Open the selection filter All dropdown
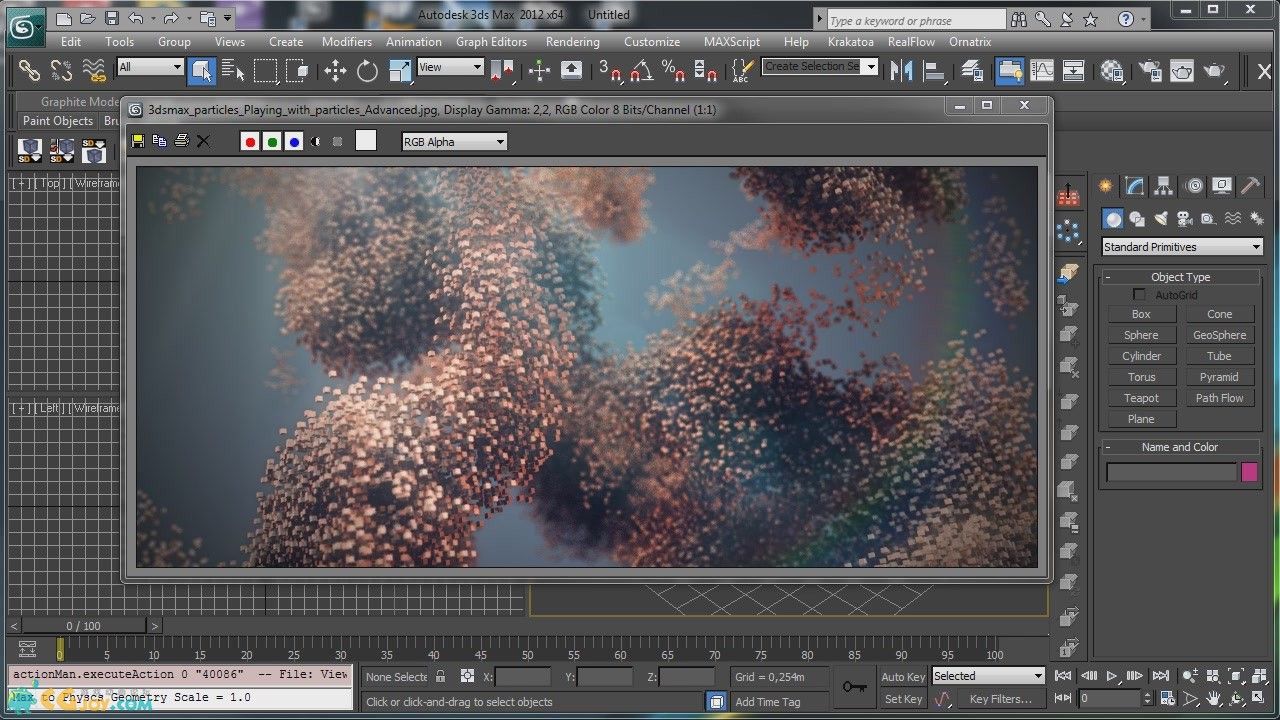The height and width of the screenshot is (720, 1280). point(150,67)
